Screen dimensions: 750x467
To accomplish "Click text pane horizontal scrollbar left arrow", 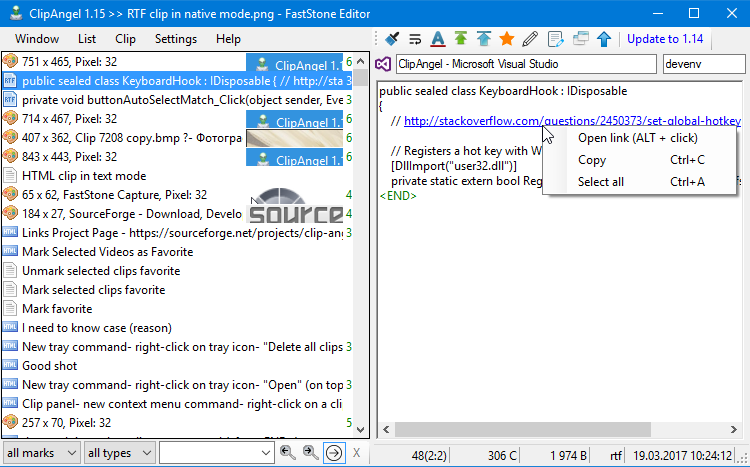I will [x=386, y=430].
